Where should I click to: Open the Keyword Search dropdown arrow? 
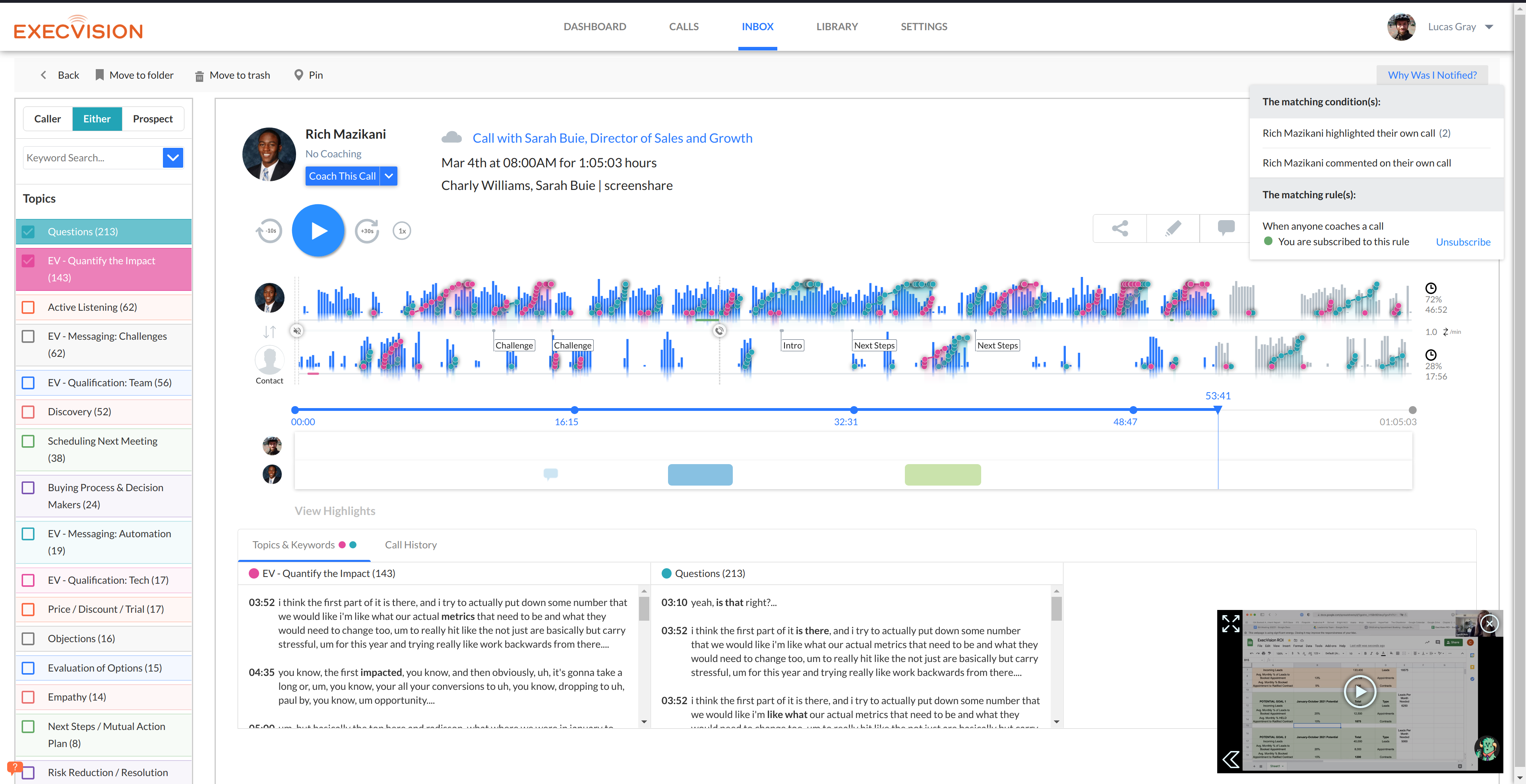coord(173,158)
